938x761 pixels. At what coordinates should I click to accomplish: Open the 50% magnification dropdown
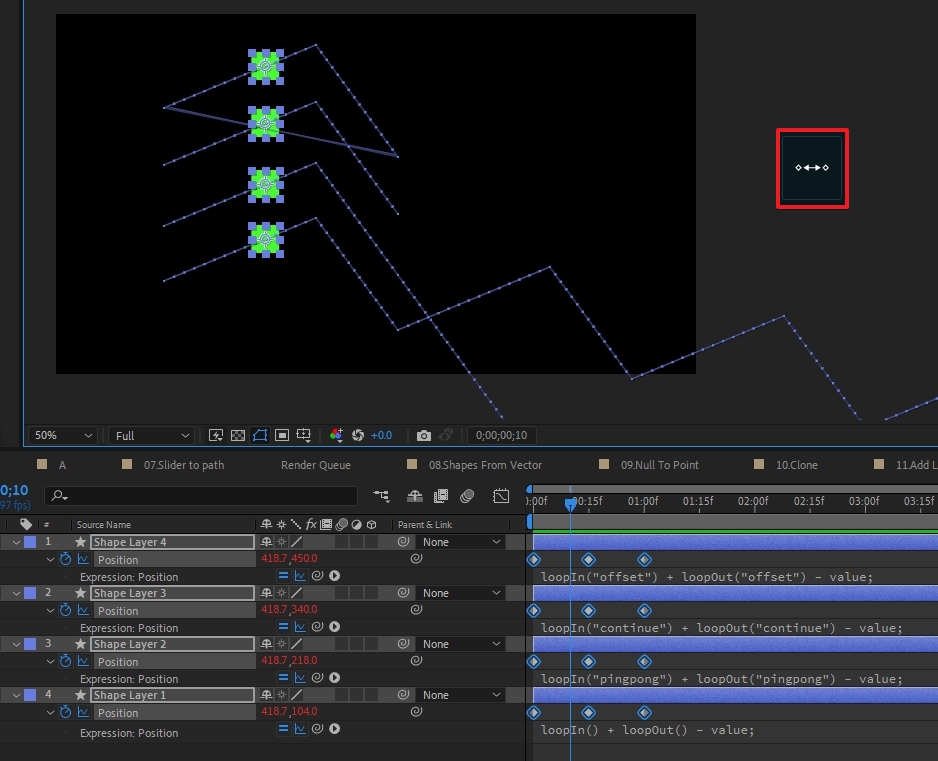click(x=62, y=436)
